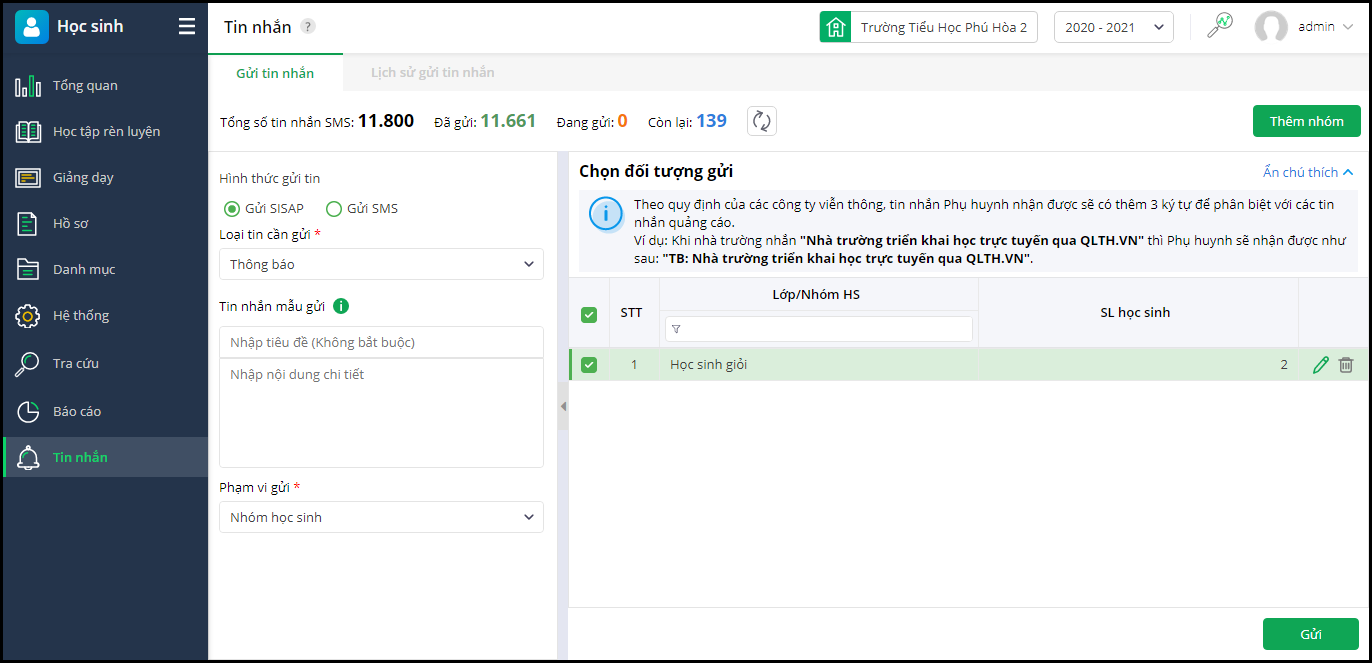This screenshot has height=663, width=1372.
Task: Click the Gửi send button
Action: point(1310,634)
